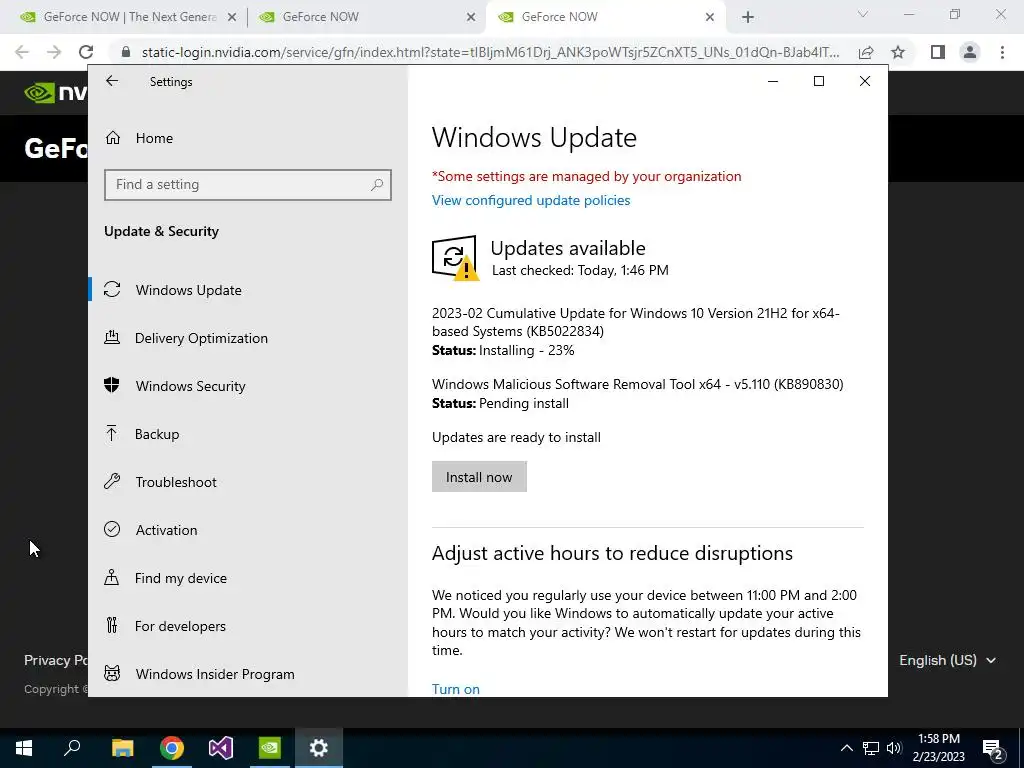
Task: Click the Settings gear taskbar icon
Action: [x=319, y=748]
